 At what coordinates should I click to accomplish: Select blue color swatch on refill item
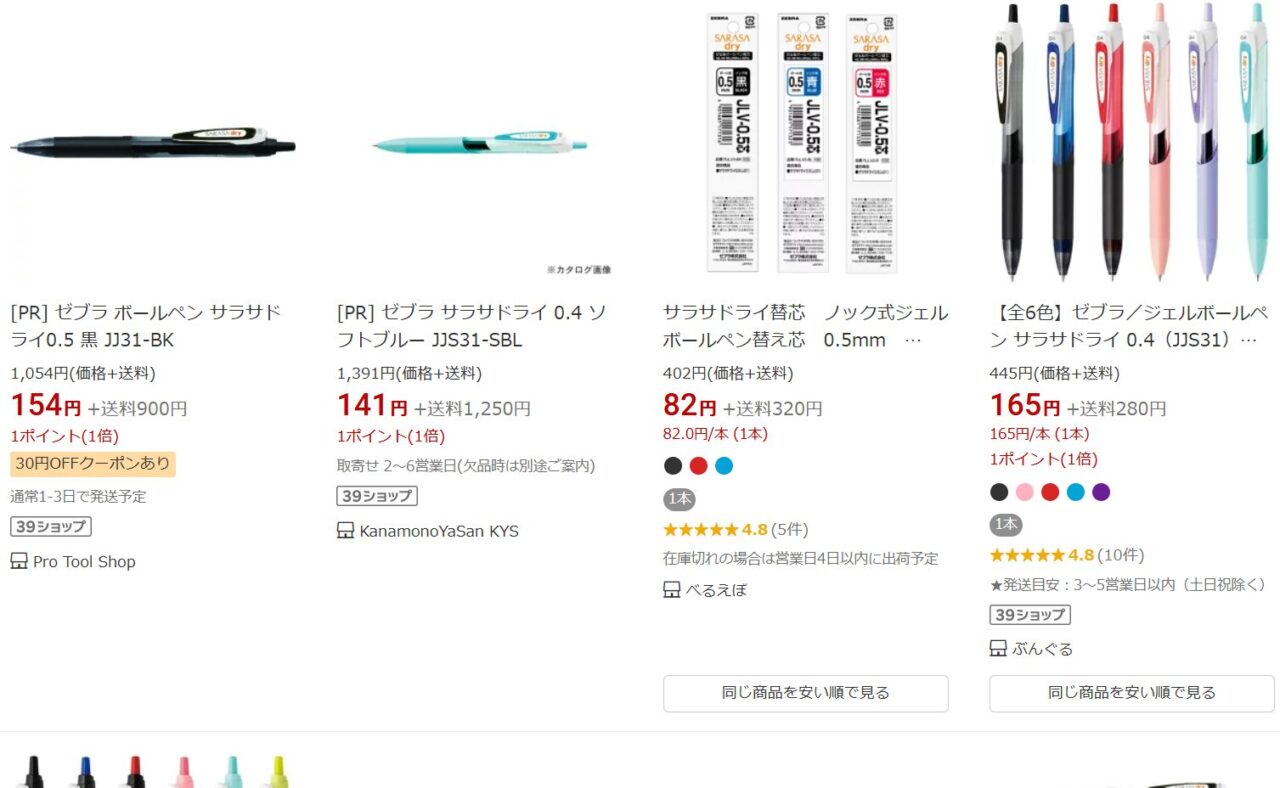[x=724, y=466]
